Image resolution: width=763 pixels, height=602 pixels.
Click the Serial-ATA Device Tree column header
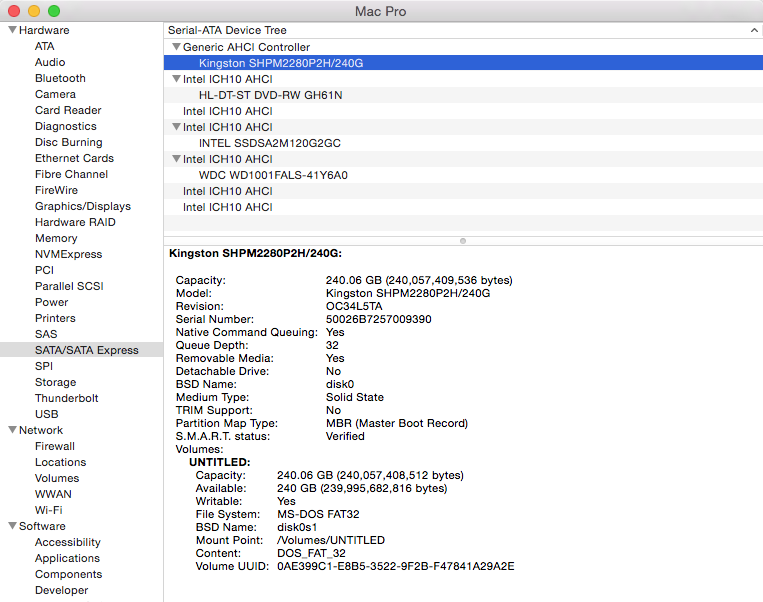[463, 30]
